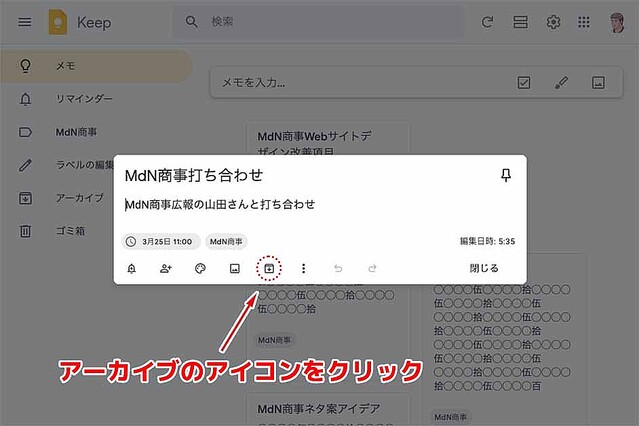This screenshot has width=639, height=426.
Task: Click the trash can icon in sidebar
Action: tap(25, 231)
